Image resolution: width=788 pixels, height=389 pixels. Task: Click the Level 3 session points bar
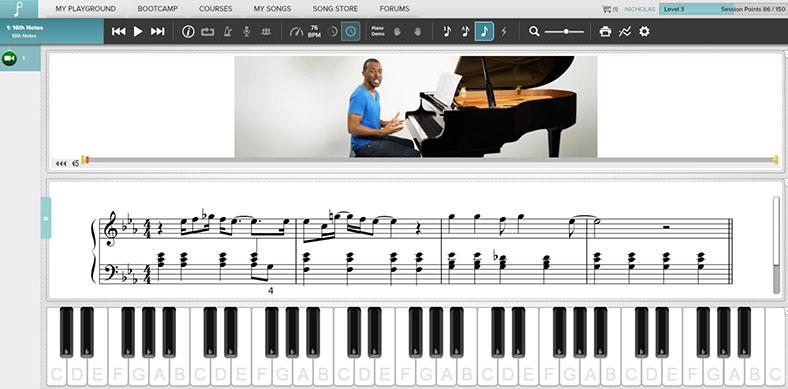tap(723, 9)
